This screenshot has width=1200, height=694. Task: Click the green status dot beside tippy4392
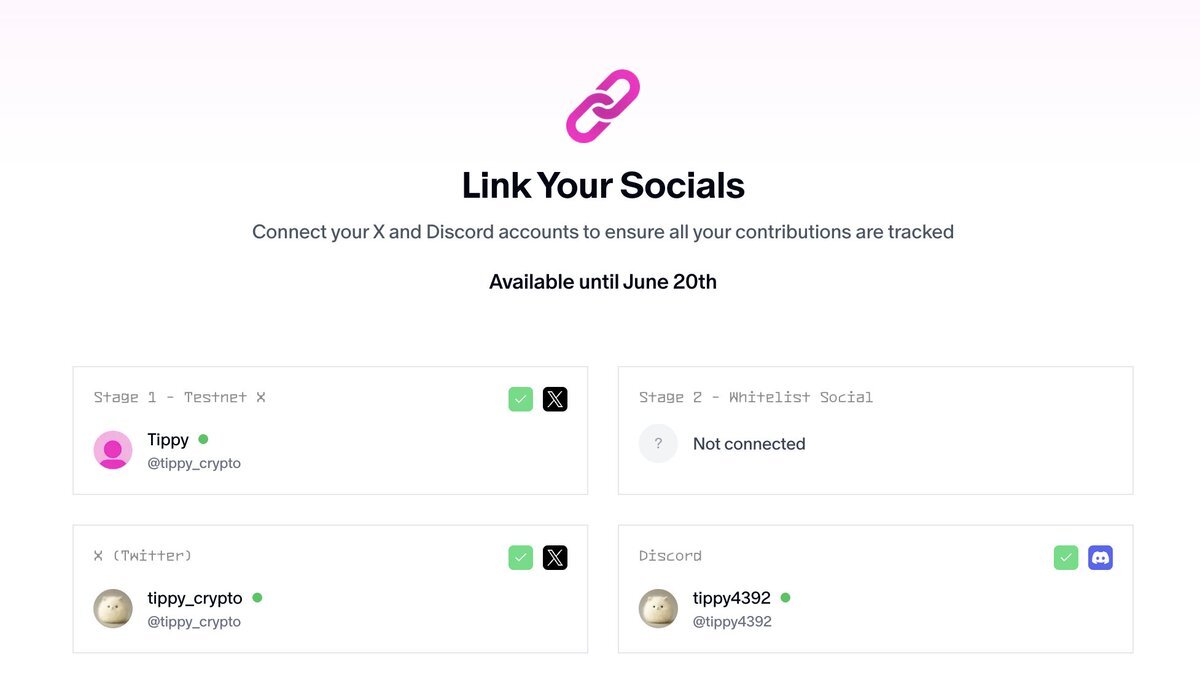point(785,597)
